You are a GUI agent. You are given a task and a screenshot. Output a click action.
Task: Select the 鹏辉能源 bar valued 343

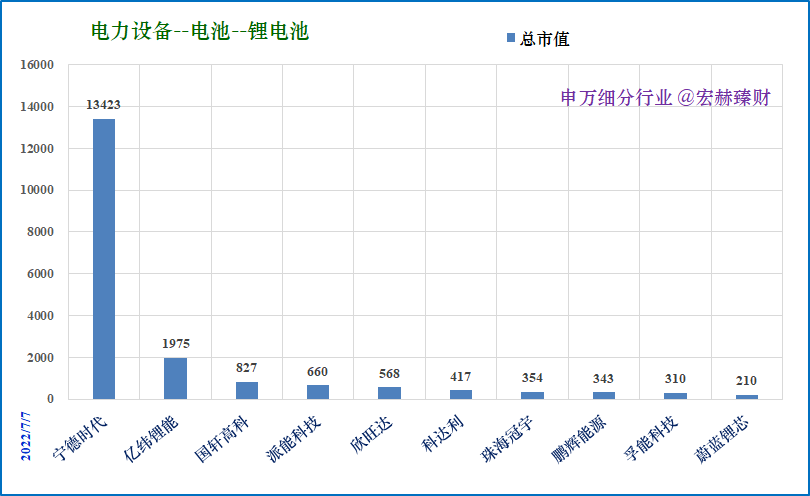(x=604, y=395)
